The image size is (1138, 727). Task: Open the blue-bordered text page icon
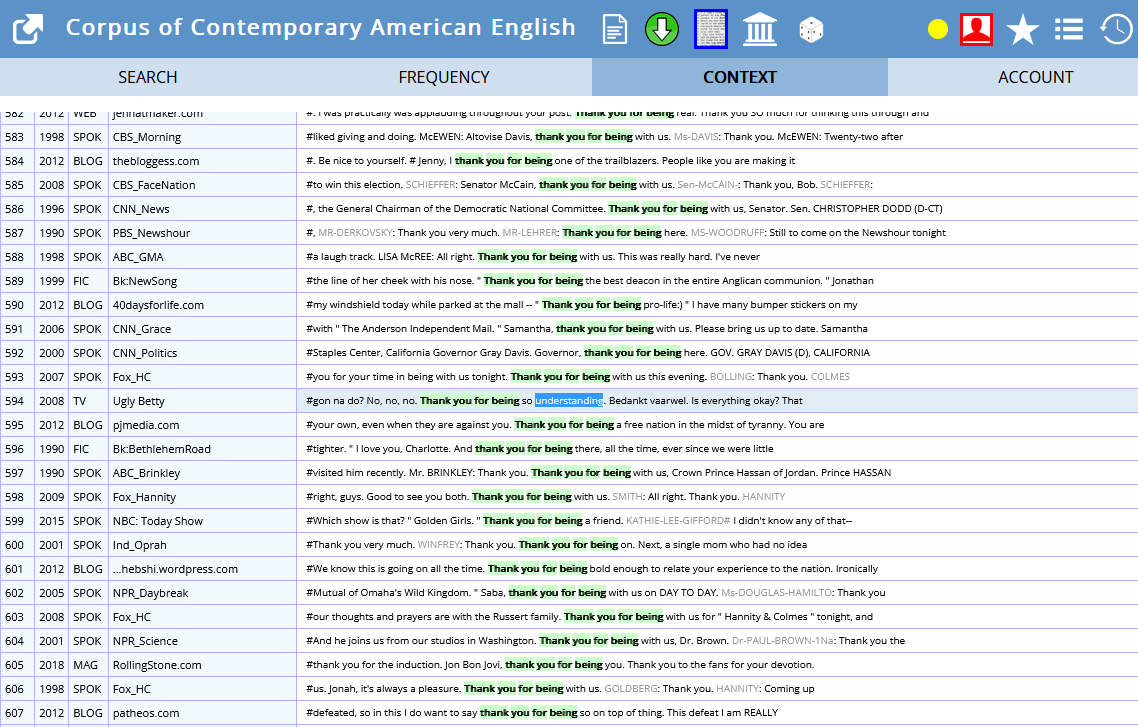tap(711, 30)
